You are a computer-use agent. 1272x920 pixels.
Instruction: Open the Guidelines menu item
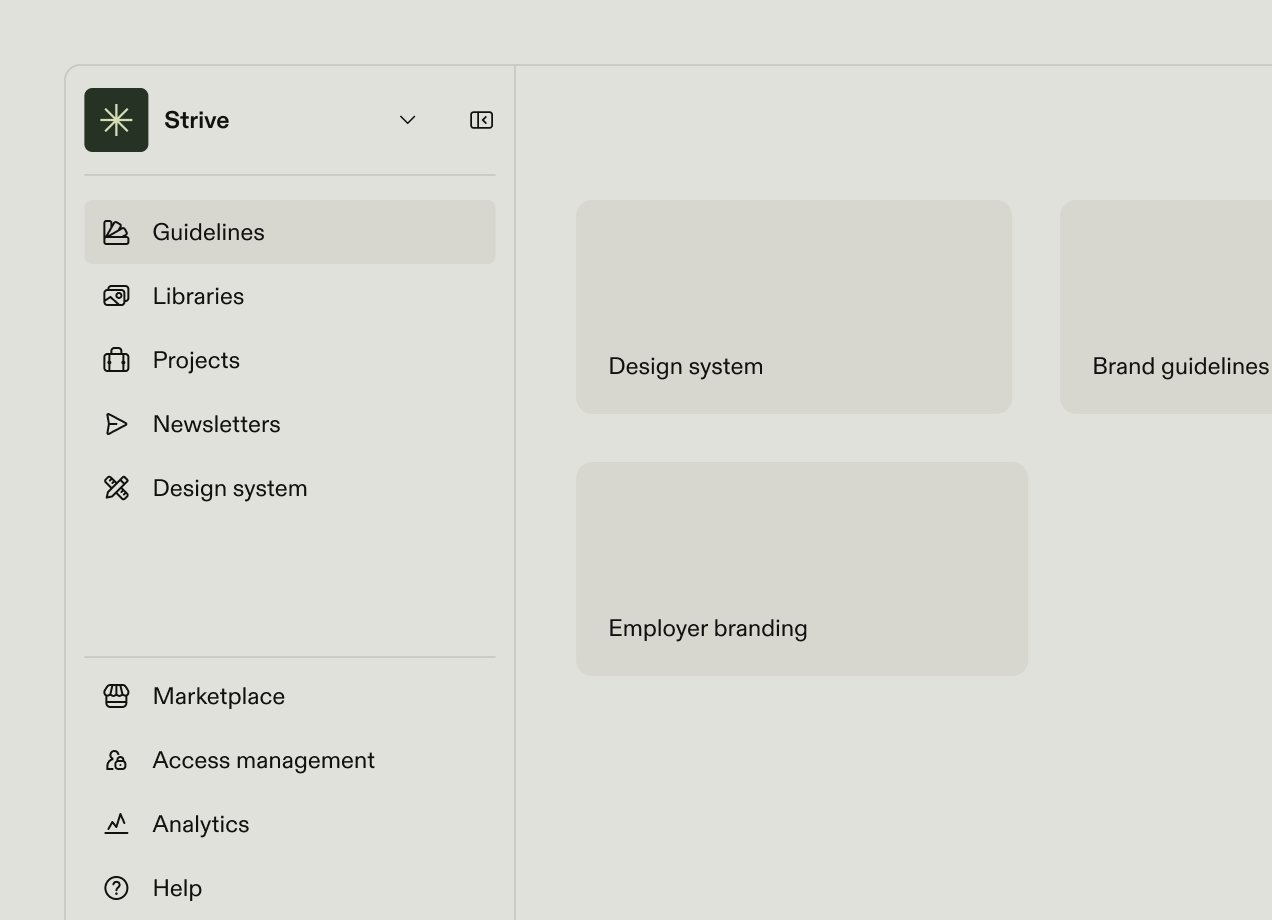tap(208, 232)
